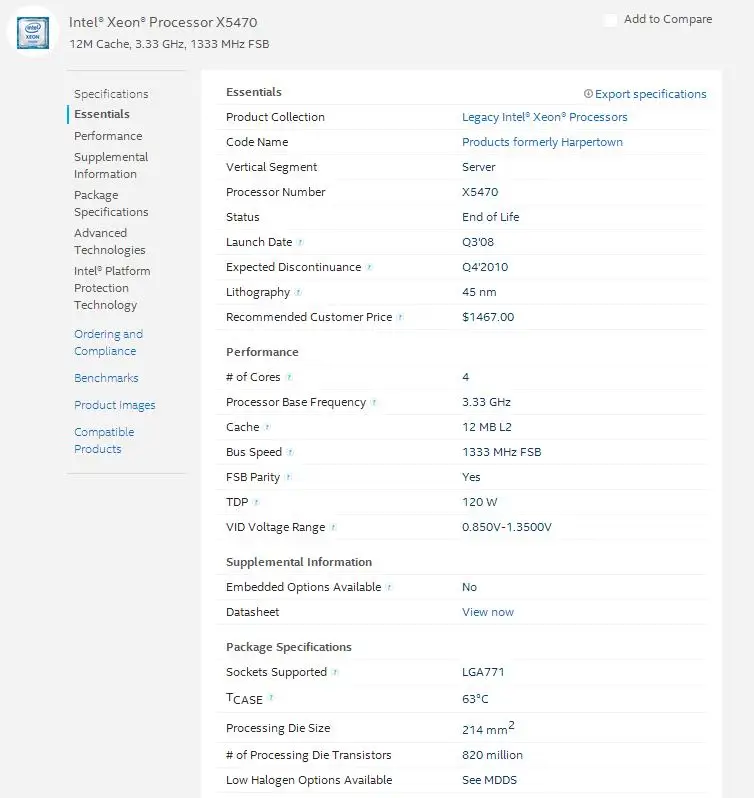The height and width of the screenshot is (798, 754).
Task: Click the 214 mm² die size value
Action: (x=488, y=728)
